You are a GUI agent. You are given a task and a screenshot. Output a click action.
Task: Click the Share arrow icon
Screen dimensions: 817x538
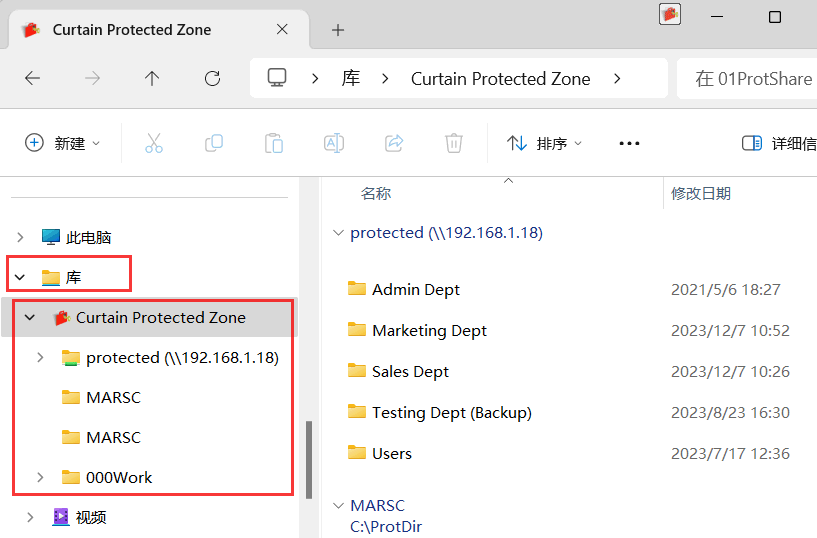(x=394, y=143)
